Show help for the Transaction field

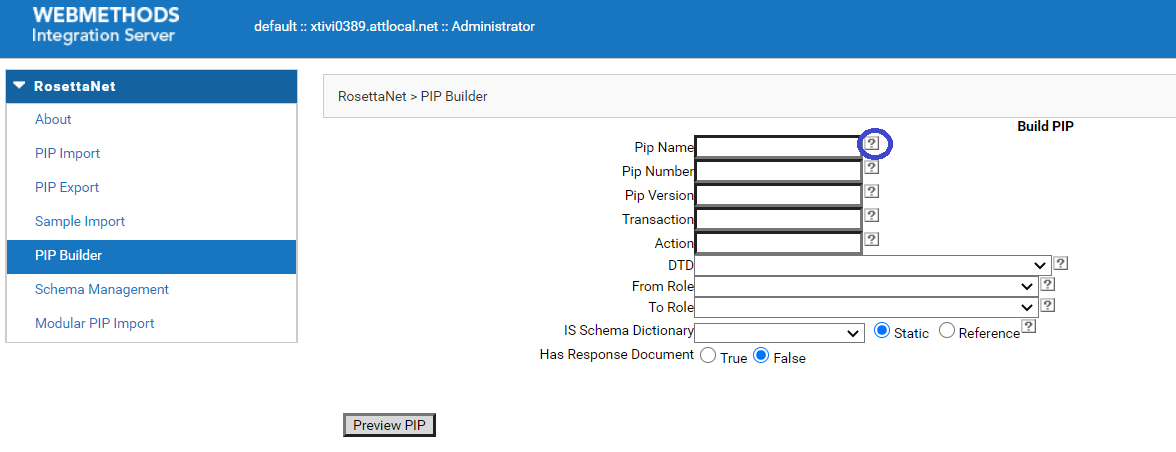pyautogui.click(x=871, y=216)
